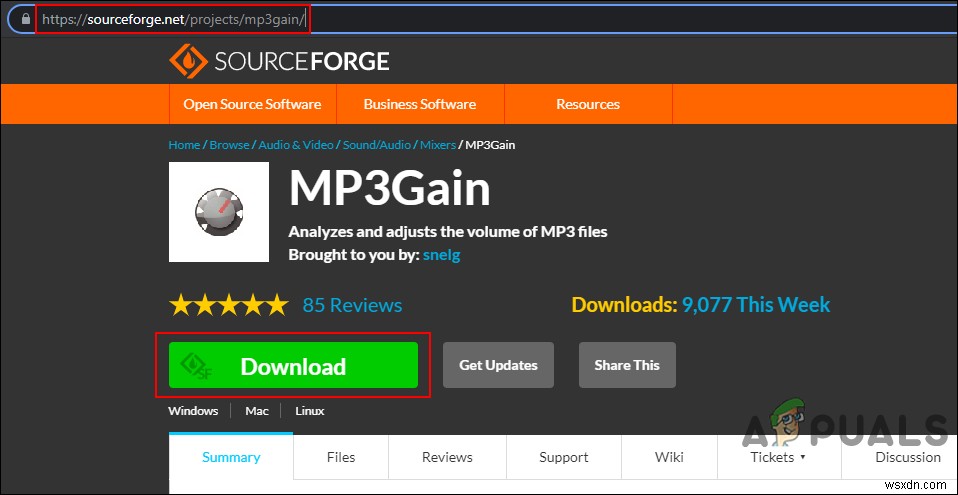
Task: Open the Sound/Audio breadcrumb category
Action: (x=376, y=145)
